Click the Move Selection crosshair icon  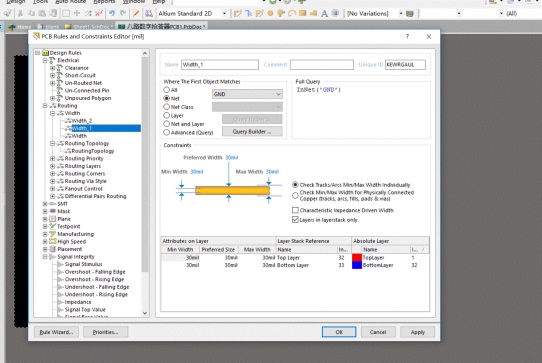(77, 13)
